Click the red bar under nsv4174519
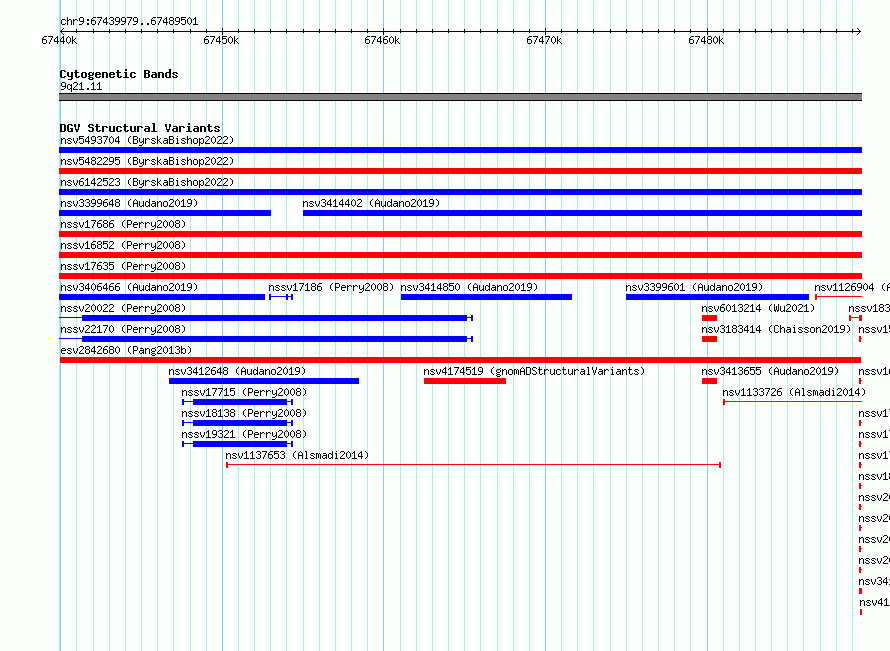Viewport: 890px width, 651px height. [x=465, y=381]
